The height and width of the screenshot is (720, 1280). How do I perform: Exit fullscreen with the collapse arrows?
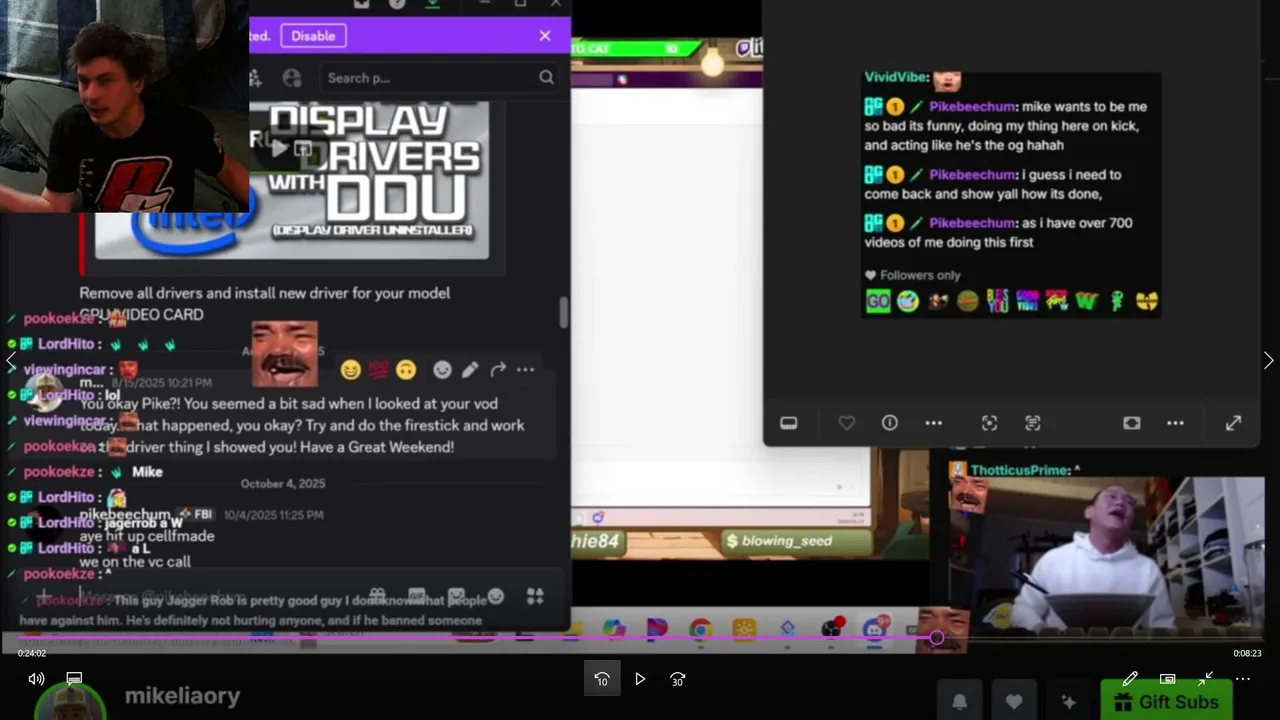[1206, 679]
